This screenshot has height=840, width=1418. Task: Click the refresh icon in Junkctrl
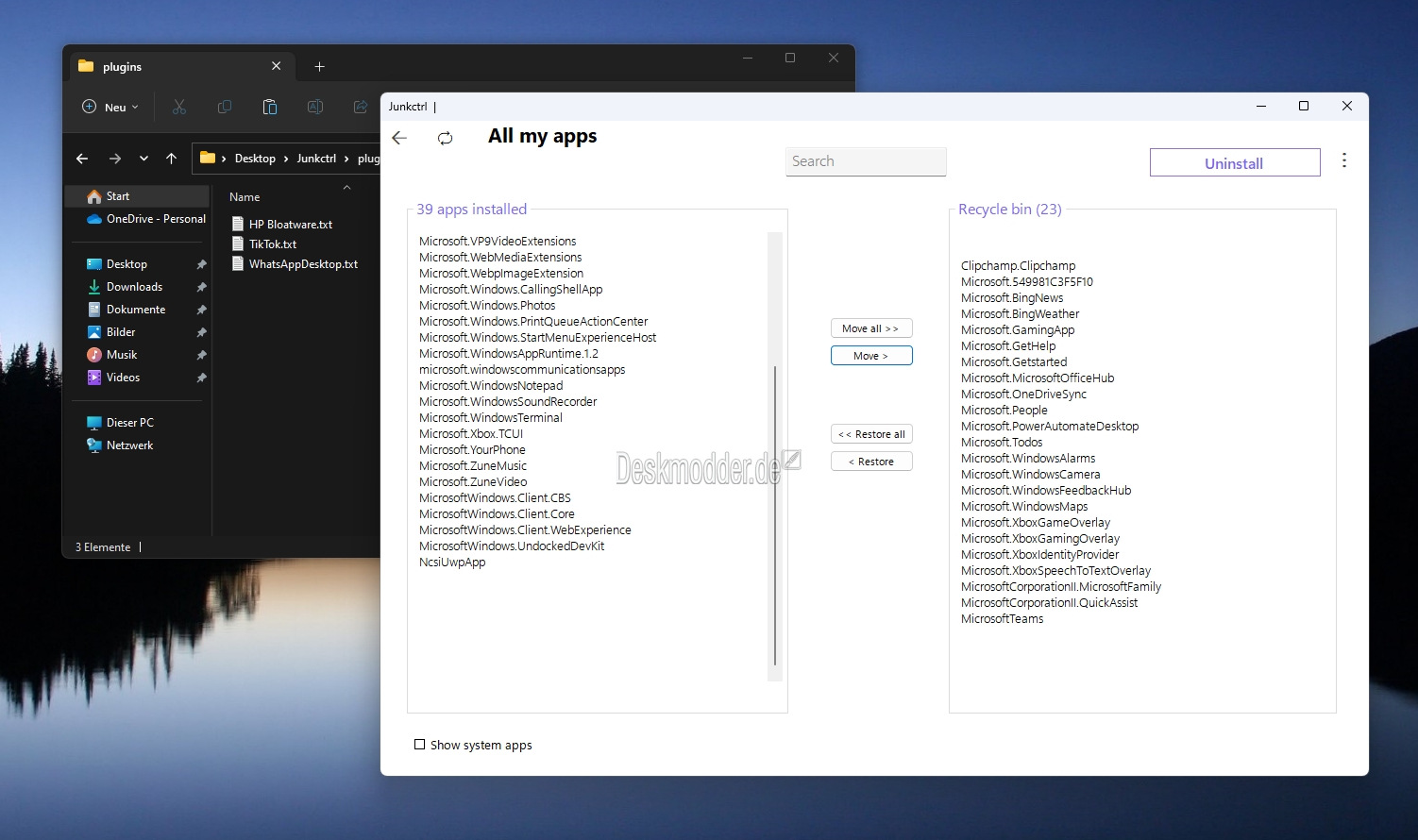pyautogui.click(x=445, y=138)
